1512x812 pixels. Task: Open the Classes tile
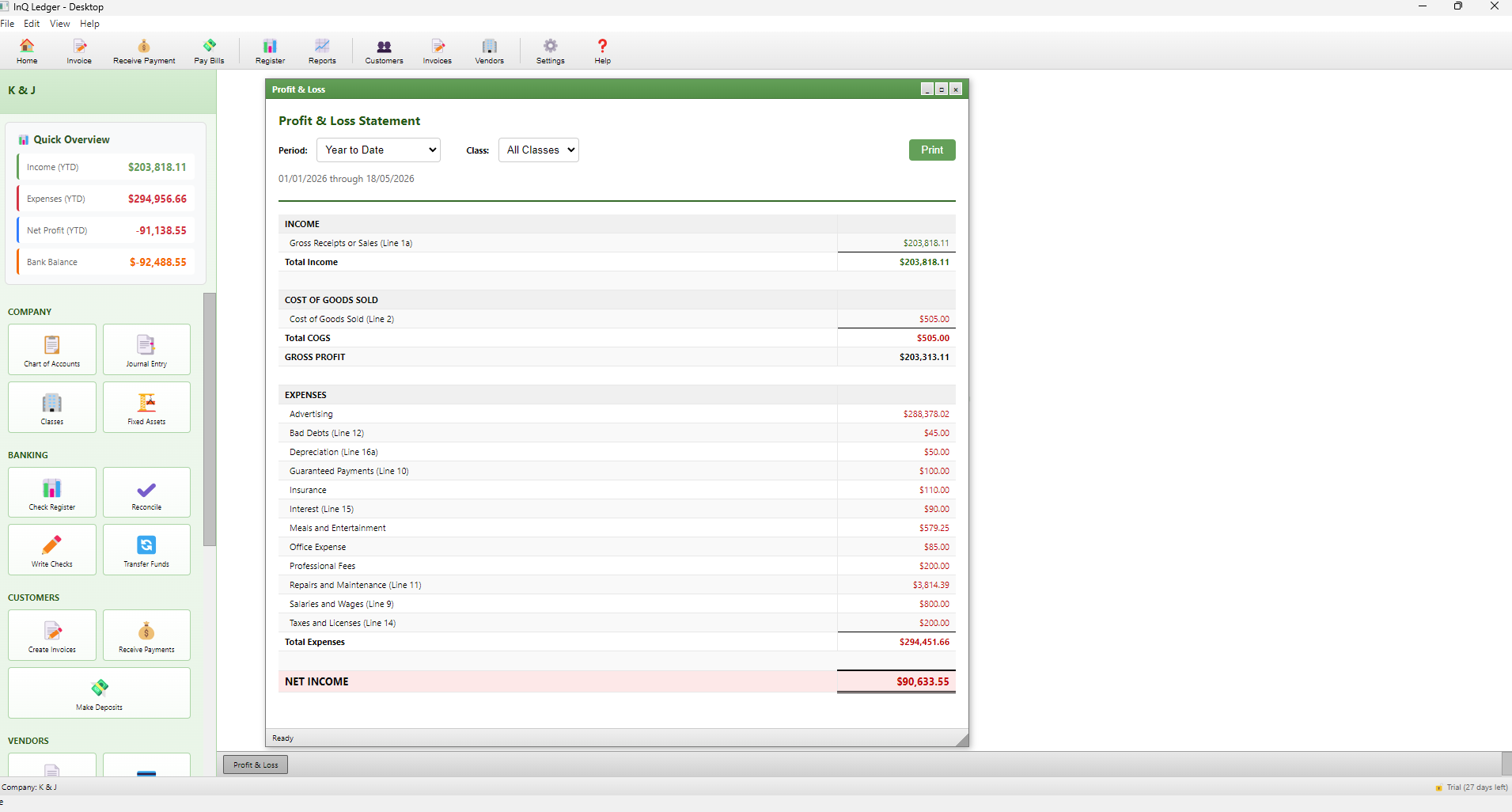52,408
